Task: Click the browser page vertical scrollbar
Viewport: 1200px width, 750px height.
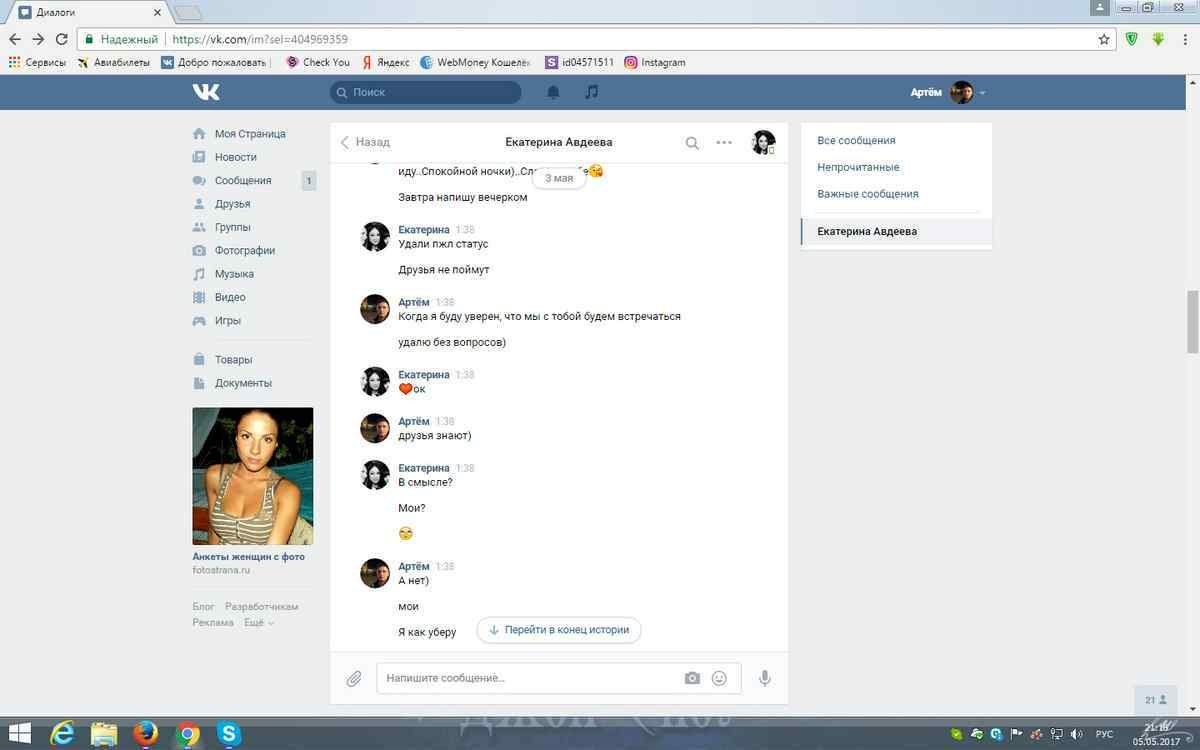Action: point(1192,322)
